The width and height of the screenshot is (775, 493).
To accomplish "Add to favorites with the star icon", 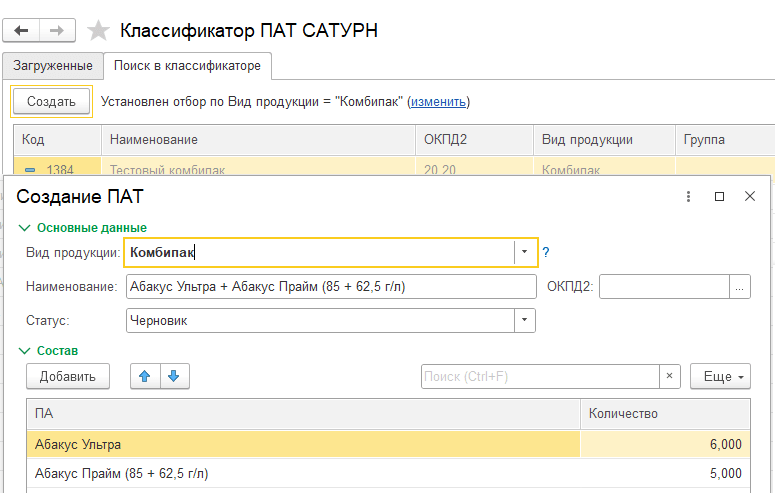I will 98,30.
